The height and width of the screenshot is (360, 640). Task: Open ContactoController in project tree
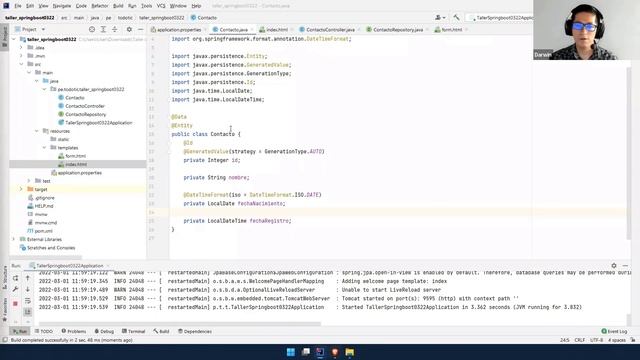click(x=85, y=106)
